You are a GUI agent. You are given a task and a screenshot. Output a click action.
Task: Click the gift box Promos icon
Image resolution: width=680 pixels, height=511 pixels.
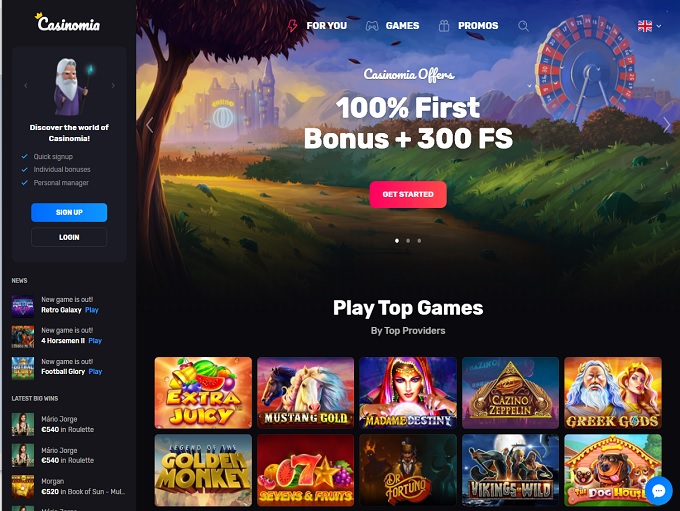click(444, 26)
